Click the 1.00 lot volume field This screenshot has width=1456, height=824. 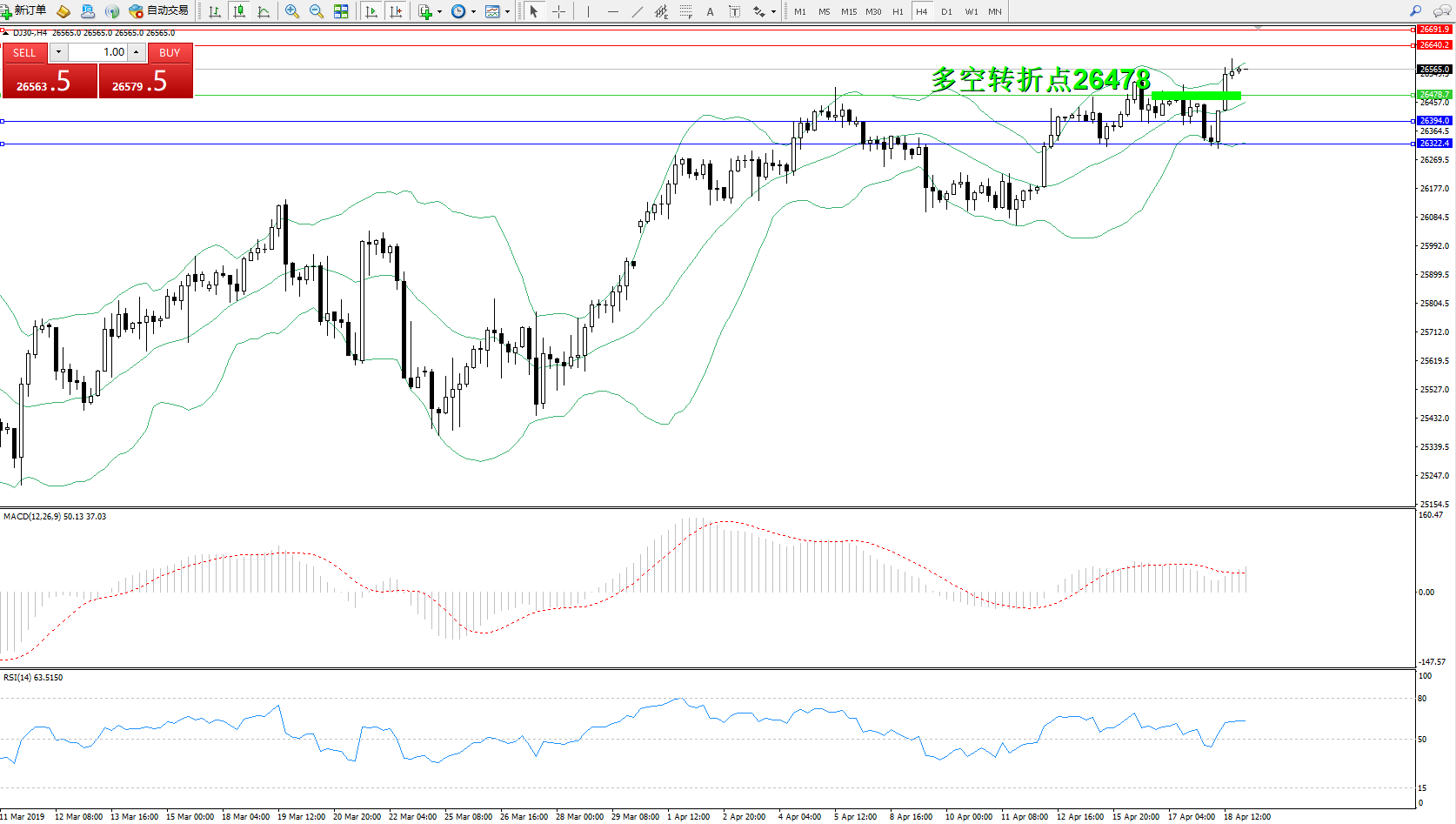[x=98, y=52]
